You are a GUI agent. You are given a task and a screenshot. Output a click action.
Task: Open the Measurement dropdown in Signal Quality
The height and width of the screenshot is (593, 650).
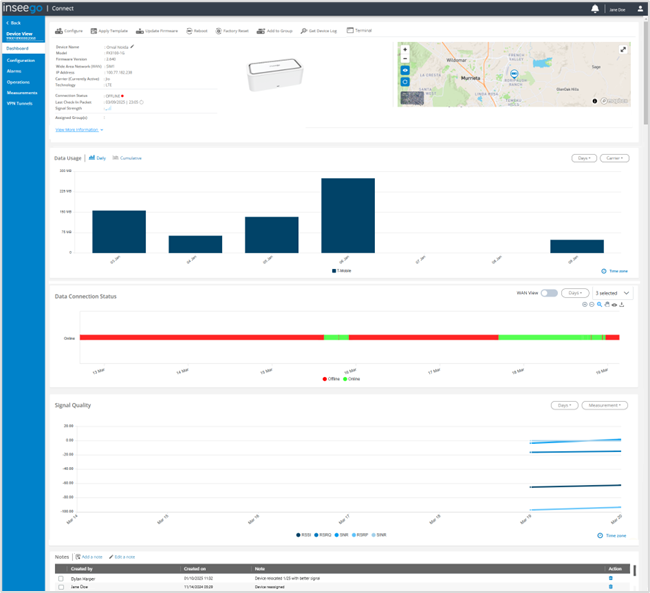coord(607,405)
